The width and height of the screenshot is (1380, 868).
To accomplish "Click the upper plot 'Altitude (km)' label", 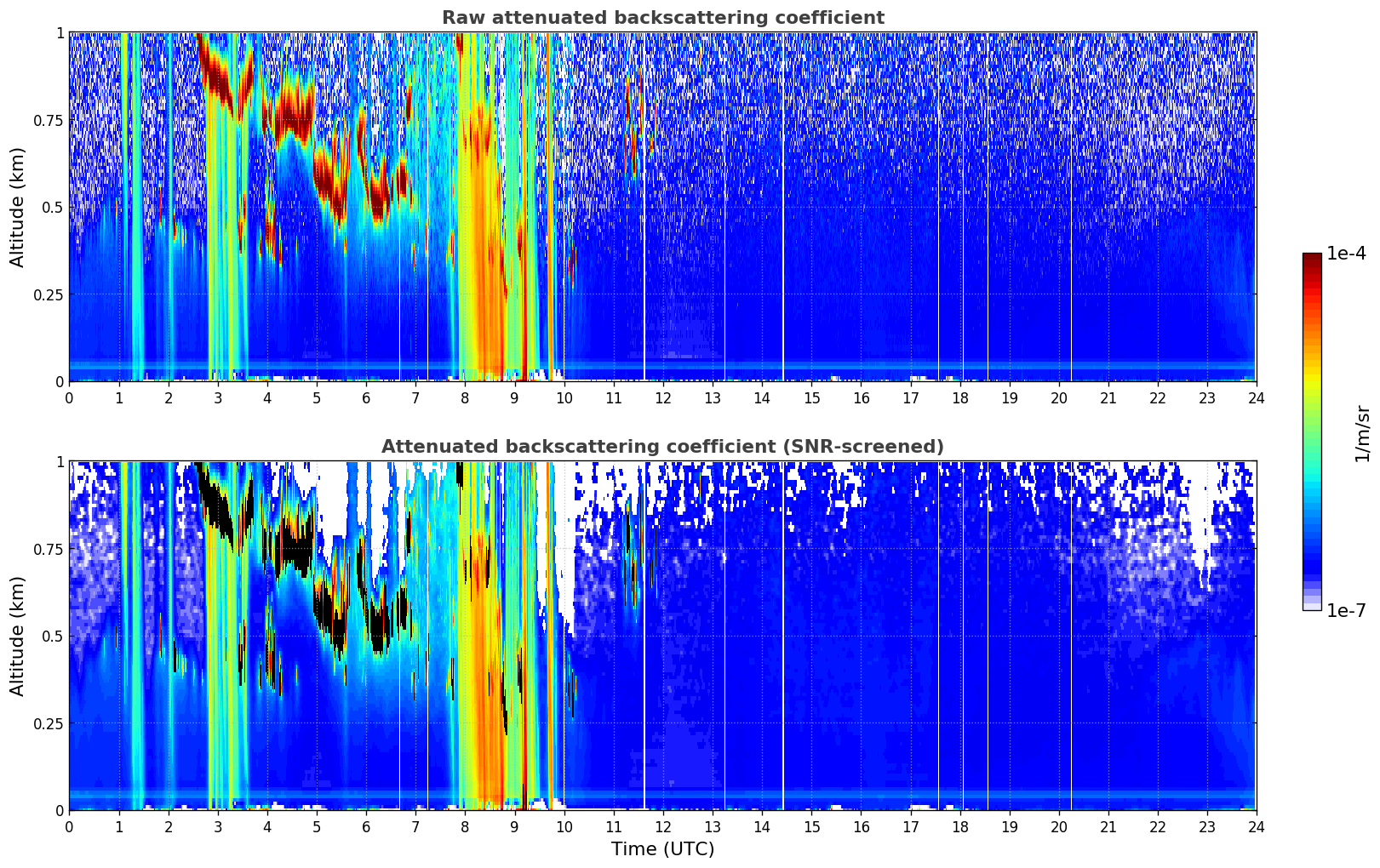I will [x=18, y=207].
